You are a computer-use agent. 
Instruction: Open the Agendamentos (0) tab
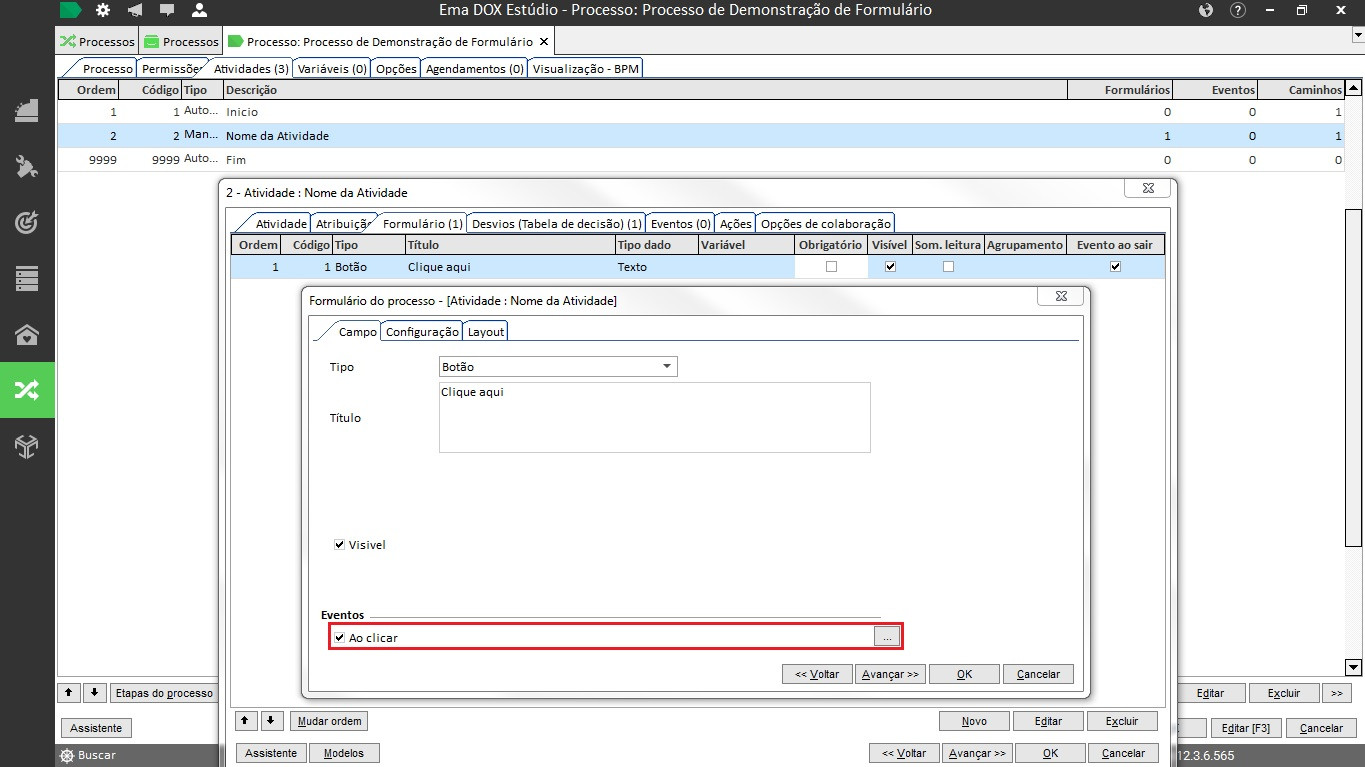(x=474, y=69)
